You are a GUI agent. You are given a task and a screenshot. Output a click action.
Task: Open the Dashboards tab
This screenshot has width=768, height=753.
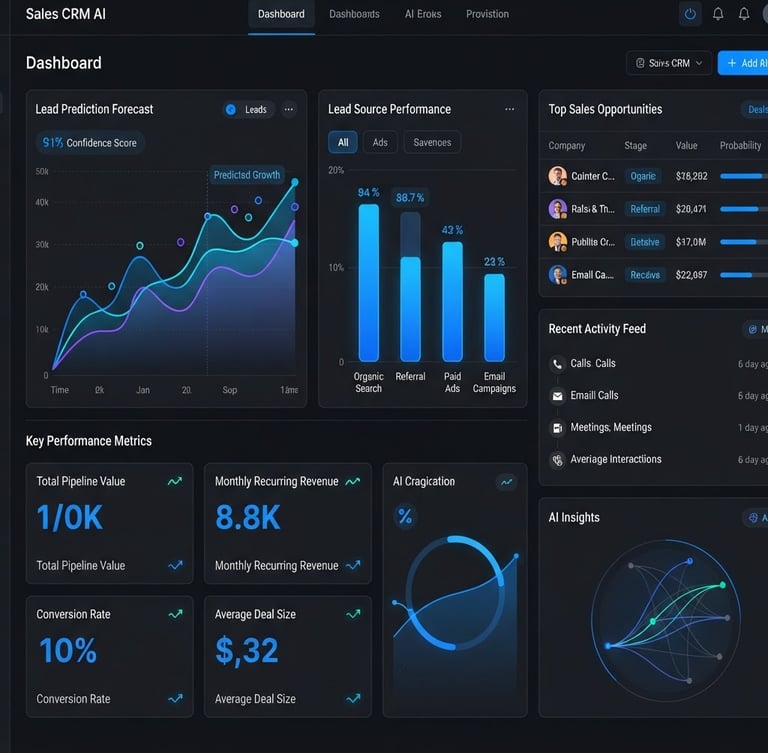pos(354,14)
